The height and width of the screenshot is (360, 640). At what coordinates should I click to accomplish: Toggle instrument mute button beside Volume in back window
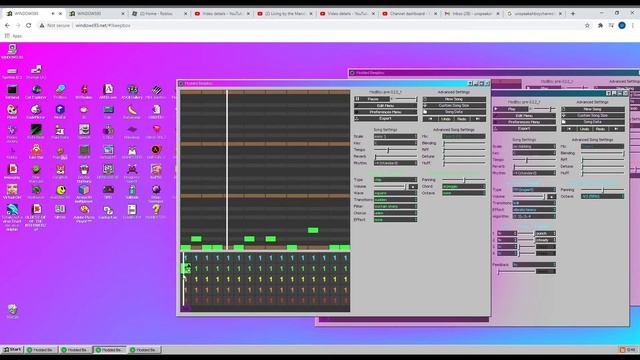(551, 196)
